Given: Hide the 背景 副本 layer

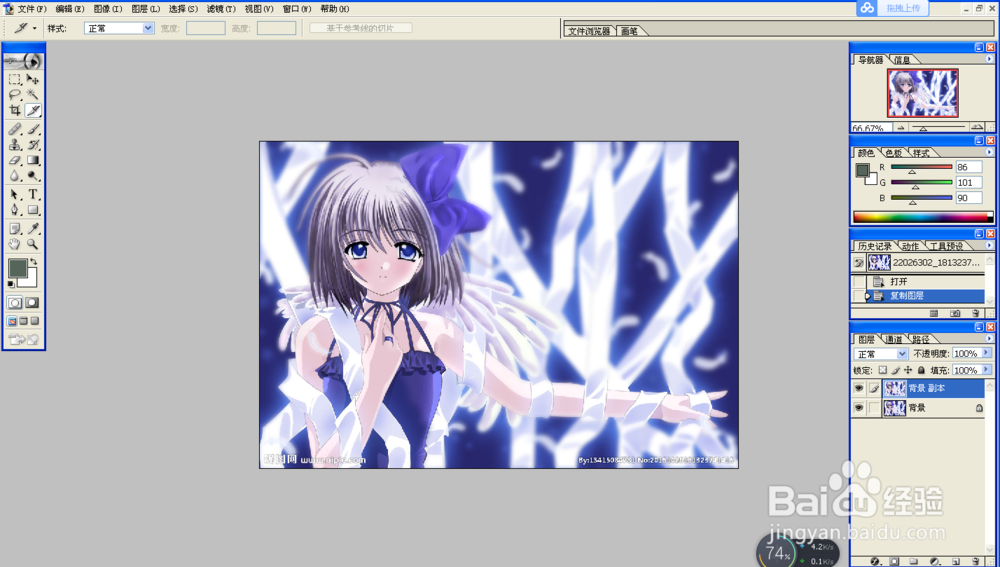Looking at the screenshot, I should coord(859,388).
